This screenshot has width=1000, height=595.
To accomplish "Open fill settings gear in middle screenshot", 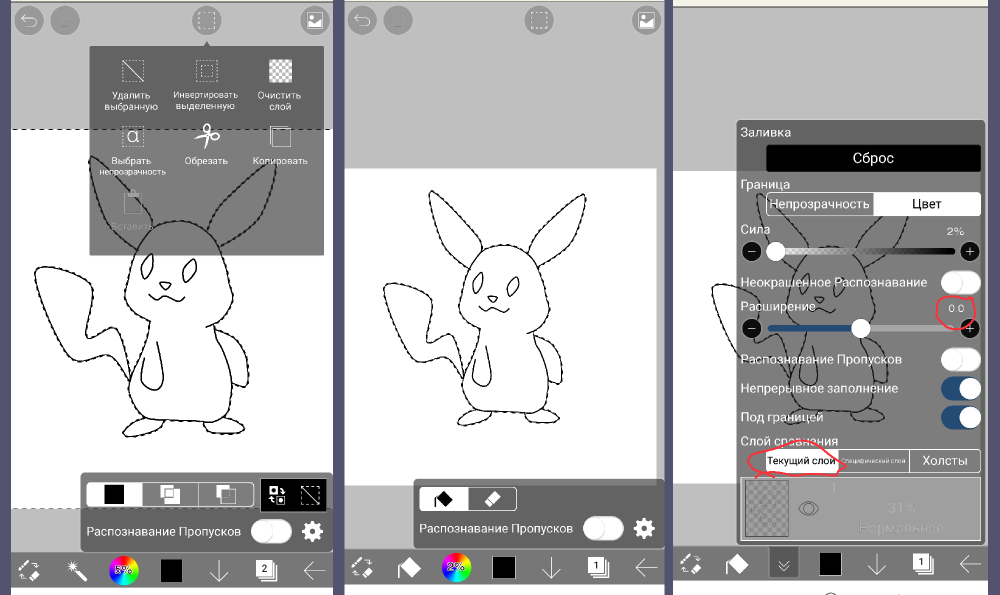I will [644, 528].
